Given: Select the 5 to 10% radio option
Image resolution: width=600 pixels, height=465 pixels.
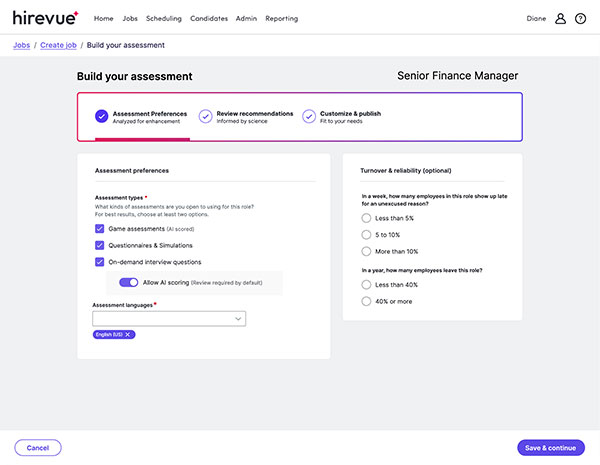Looking at the screenshot, I should [366, 235].
